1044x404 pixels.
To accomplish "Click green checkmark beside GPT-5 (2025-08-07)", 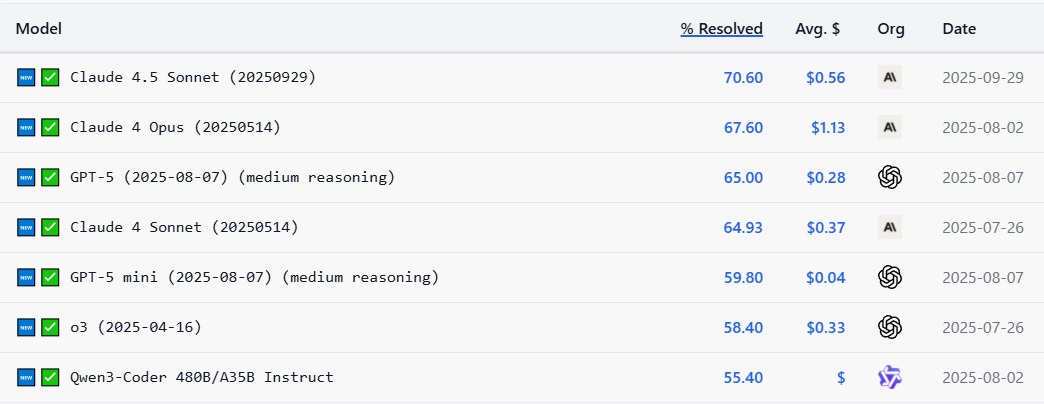I will pyautogui.click(x=50, y=177).
